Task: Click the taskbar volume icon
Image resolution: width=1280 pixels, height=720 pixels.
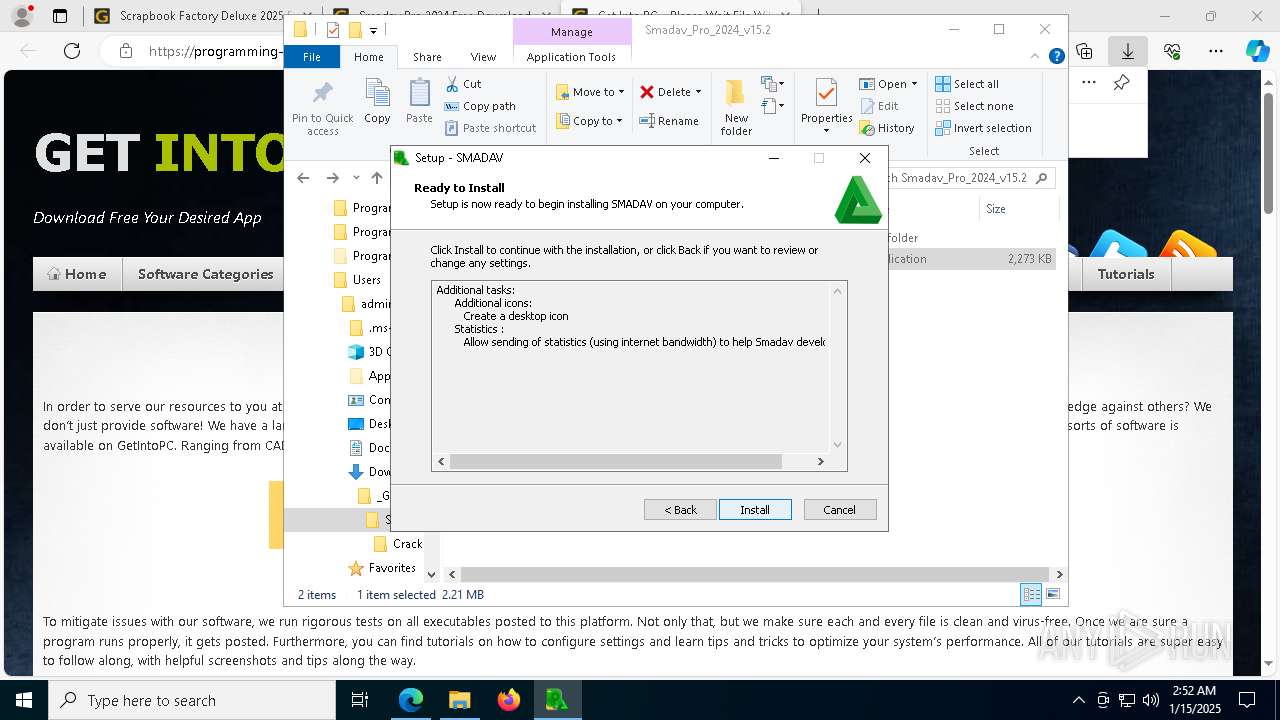Action: point(1151,700)
